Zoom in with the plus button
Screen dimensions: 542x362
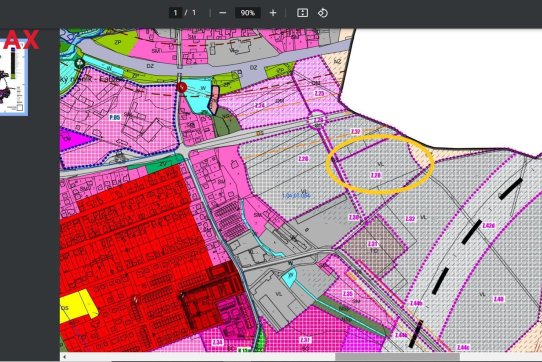tap(273, 13)
